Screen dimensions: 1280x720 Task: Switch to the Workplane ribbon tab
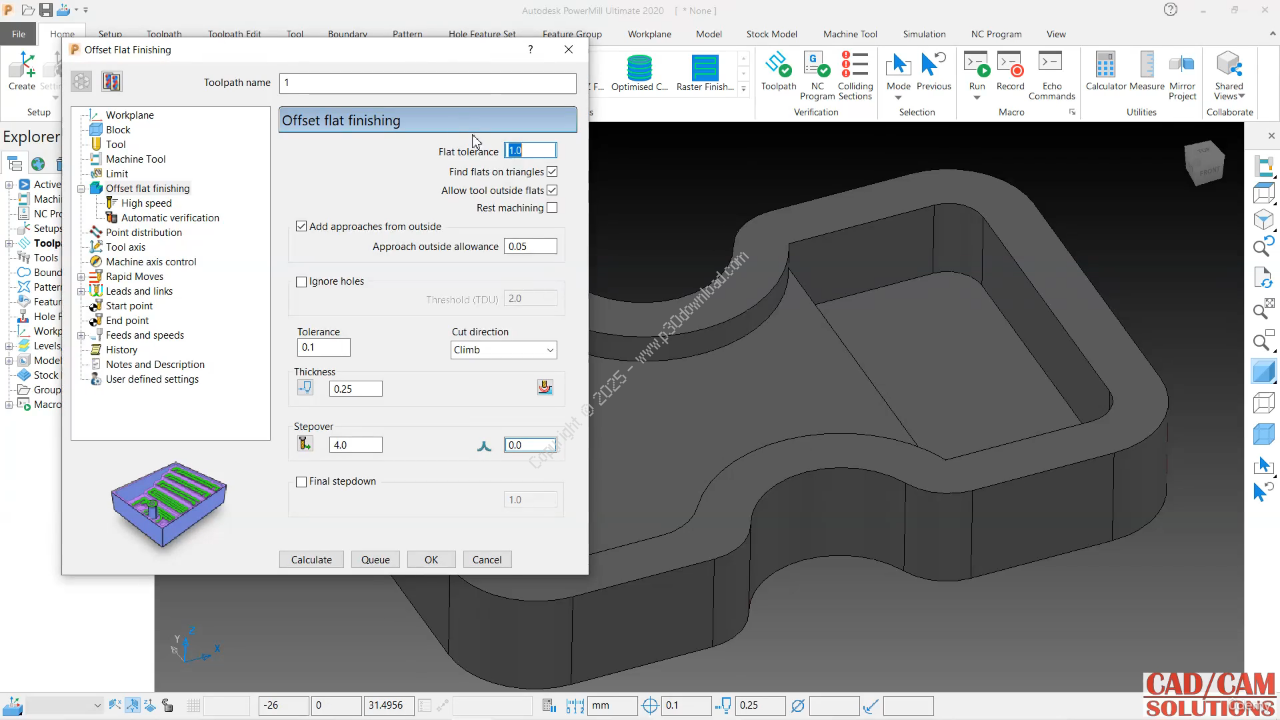[x=649, y=34]
